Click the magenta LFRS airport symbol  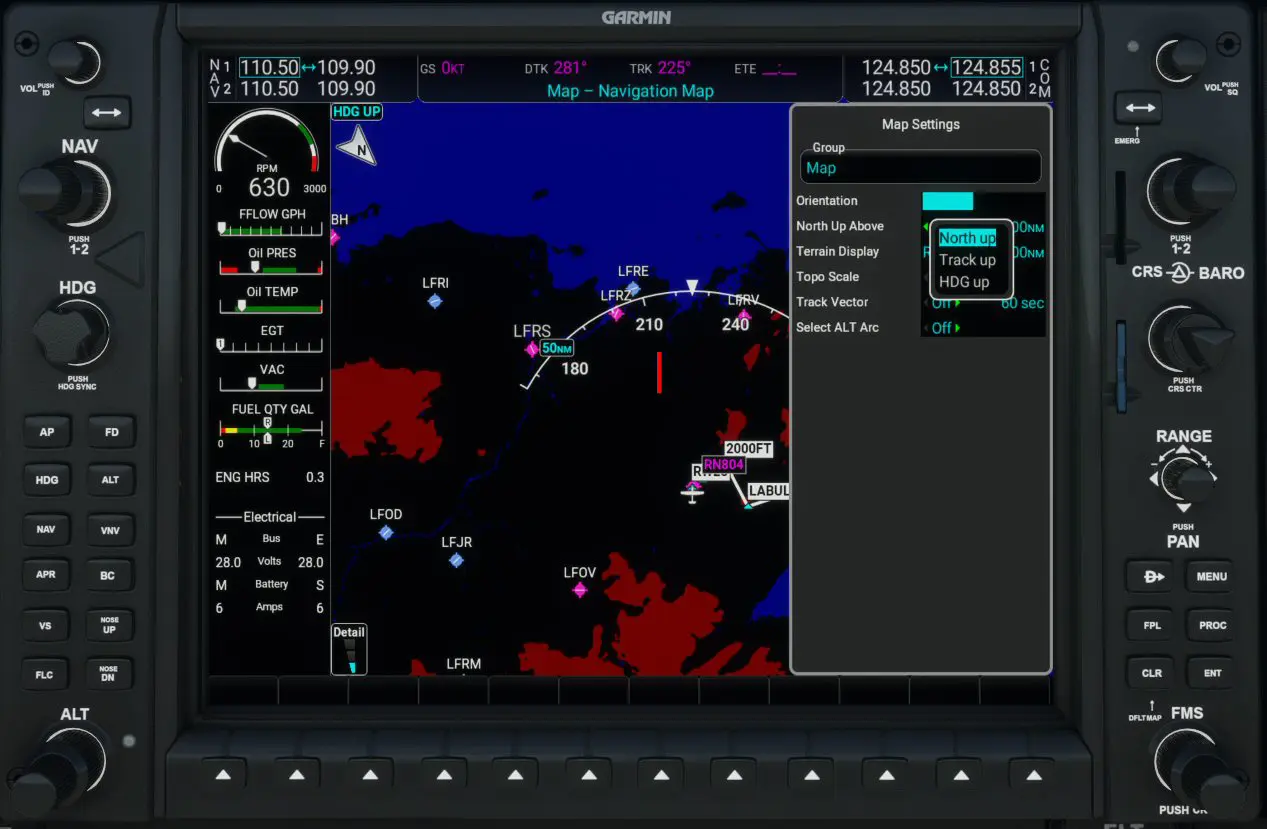click(532, 349)
